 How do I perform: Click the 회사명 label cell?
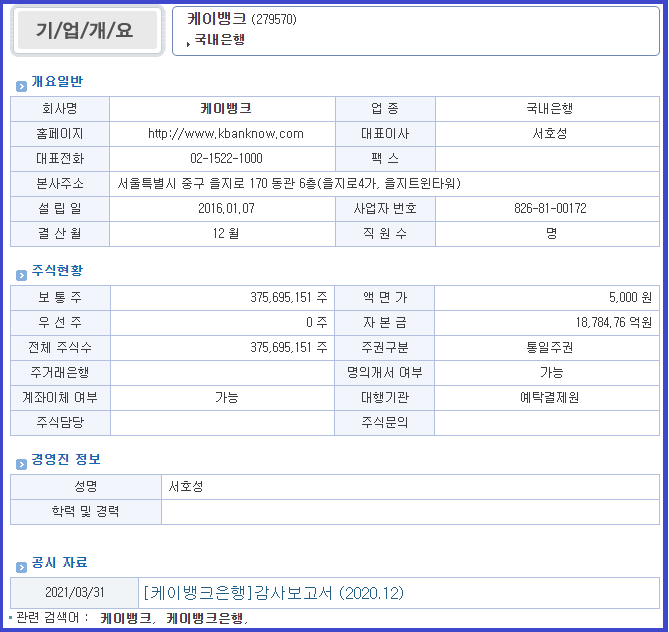tap(60, 109)
